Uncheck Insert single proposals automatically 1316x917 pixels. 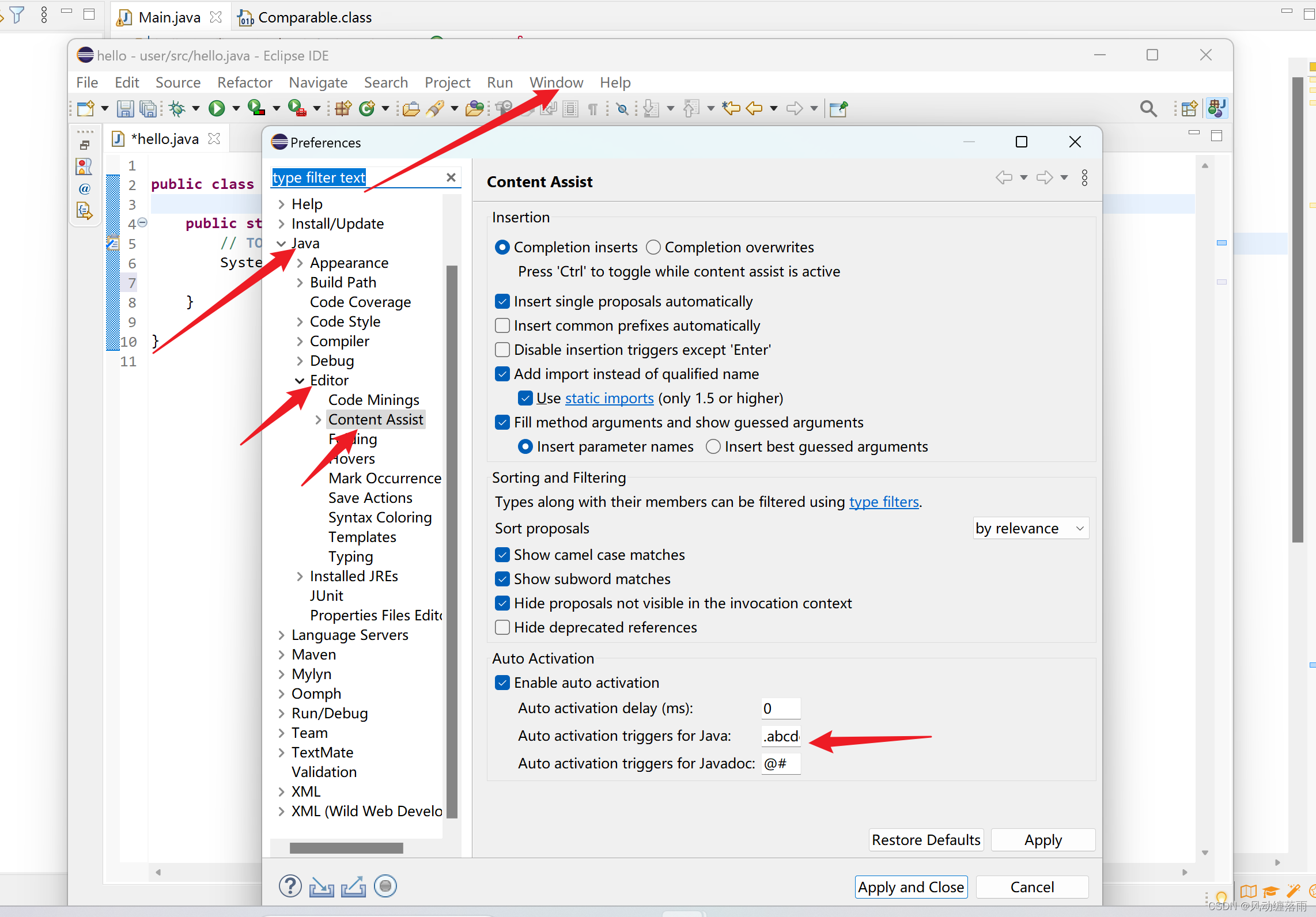pos(502,302)
